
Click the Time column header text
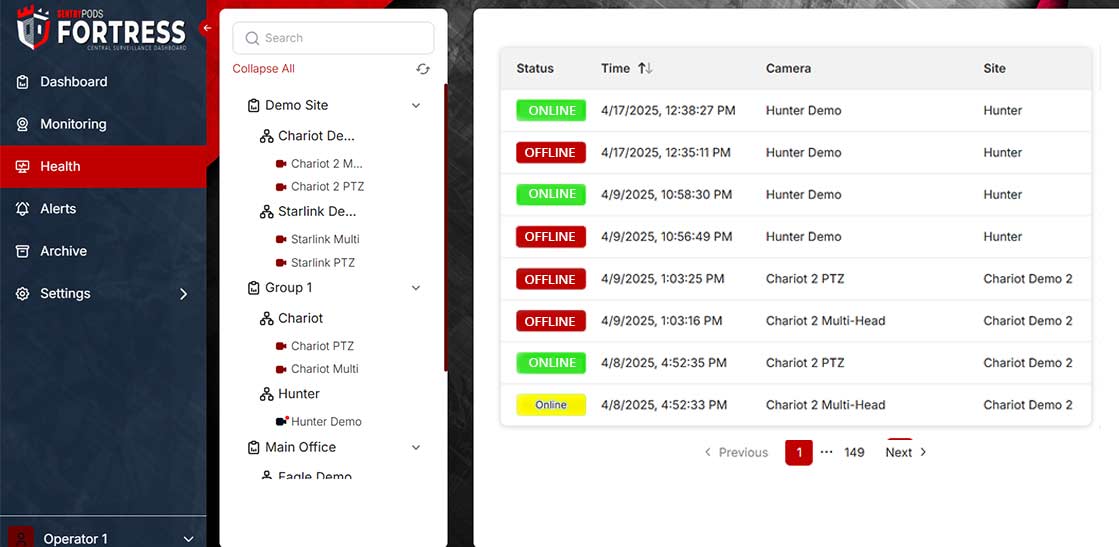point(615,69)
